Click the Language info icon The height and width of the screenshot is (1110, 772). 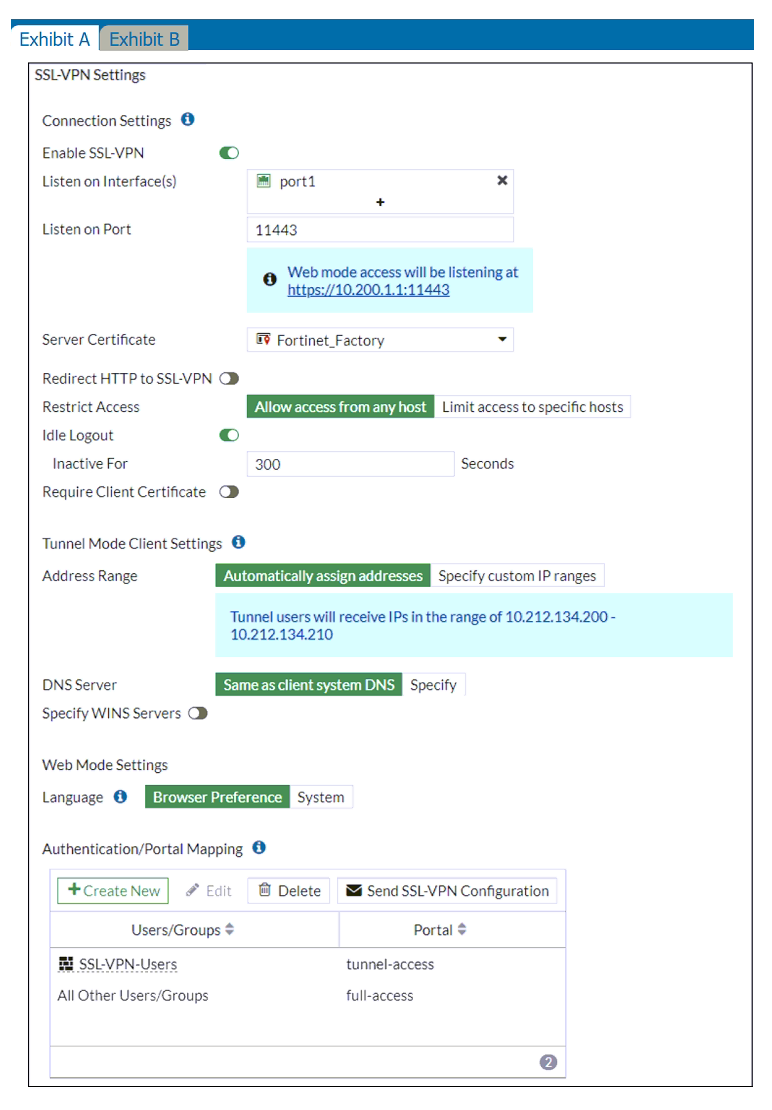coord(120,797)
